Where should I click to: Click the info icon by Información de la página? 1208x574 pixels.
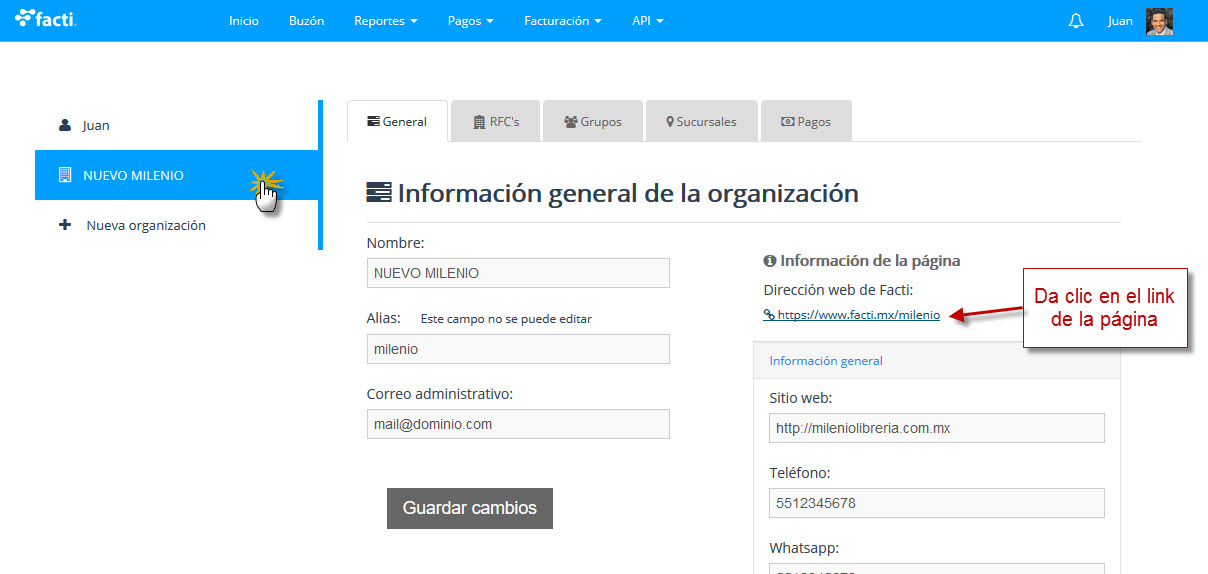tap(770, 261)
